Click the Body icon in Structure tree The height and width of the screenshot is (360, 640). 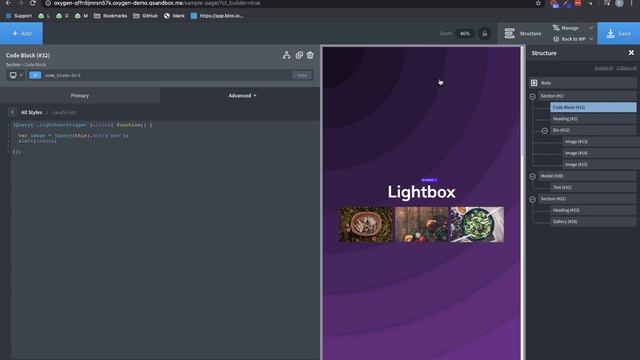click(x=534, y=83)
